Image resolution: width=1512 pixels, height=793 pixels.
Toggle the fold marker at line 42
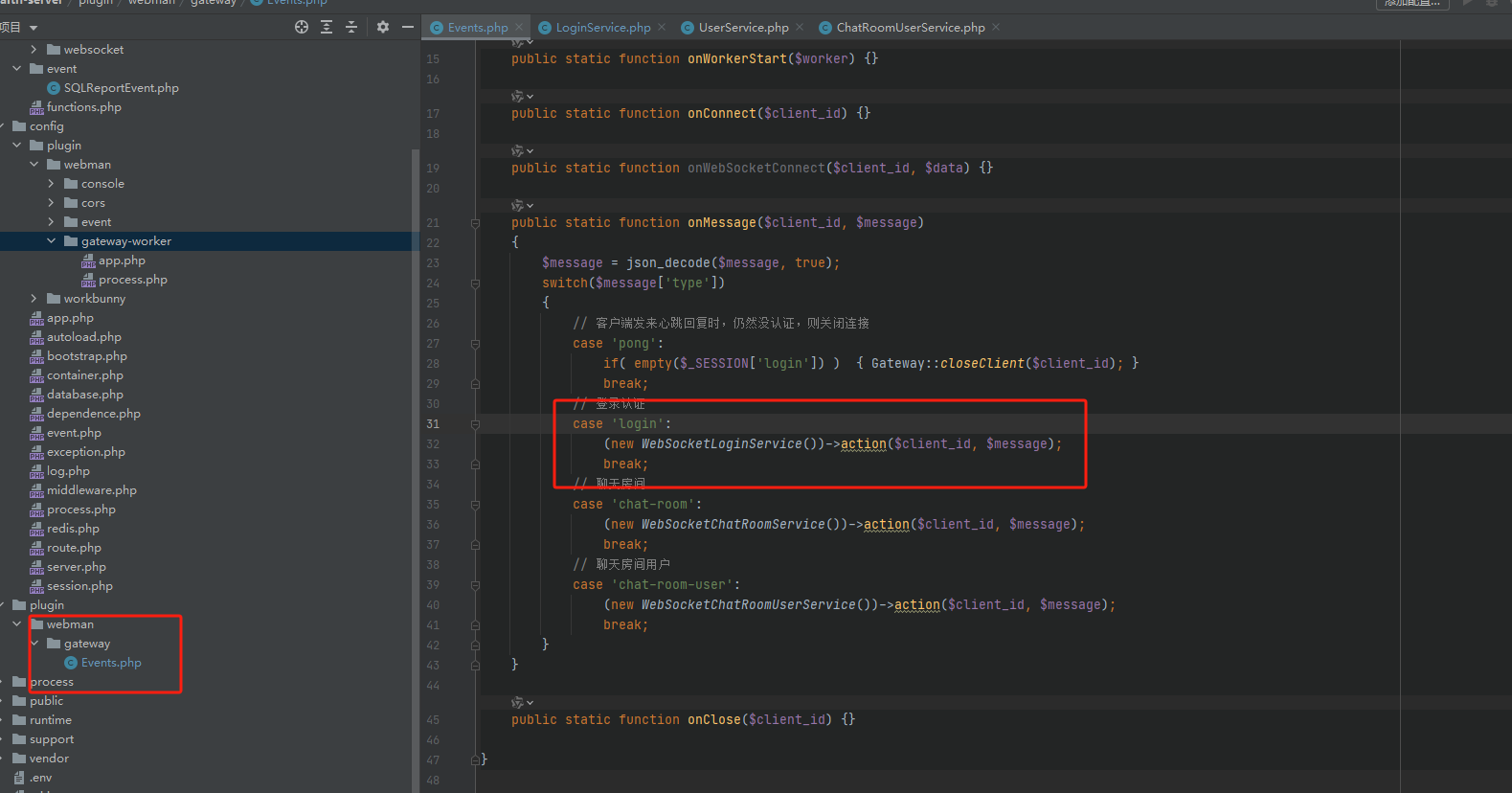(x=475, y=646)
